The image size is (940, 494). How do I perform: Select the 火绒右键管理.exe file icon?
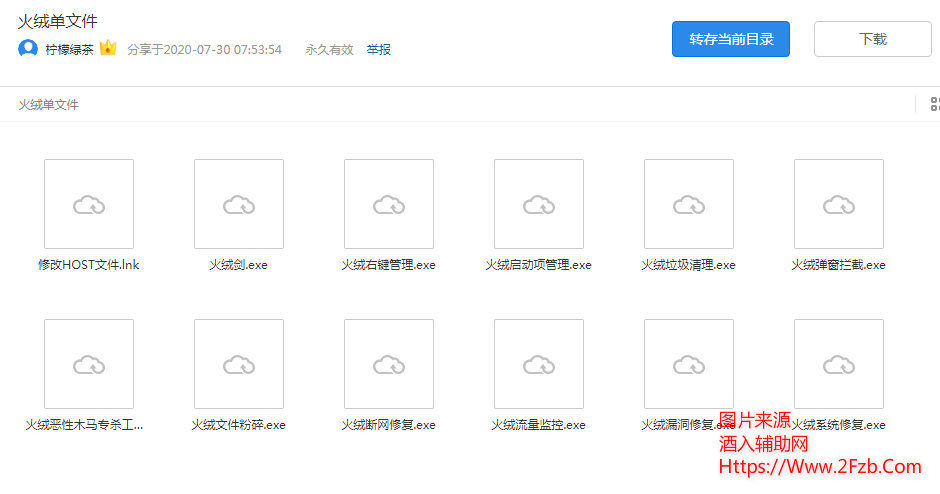[389, 204]
